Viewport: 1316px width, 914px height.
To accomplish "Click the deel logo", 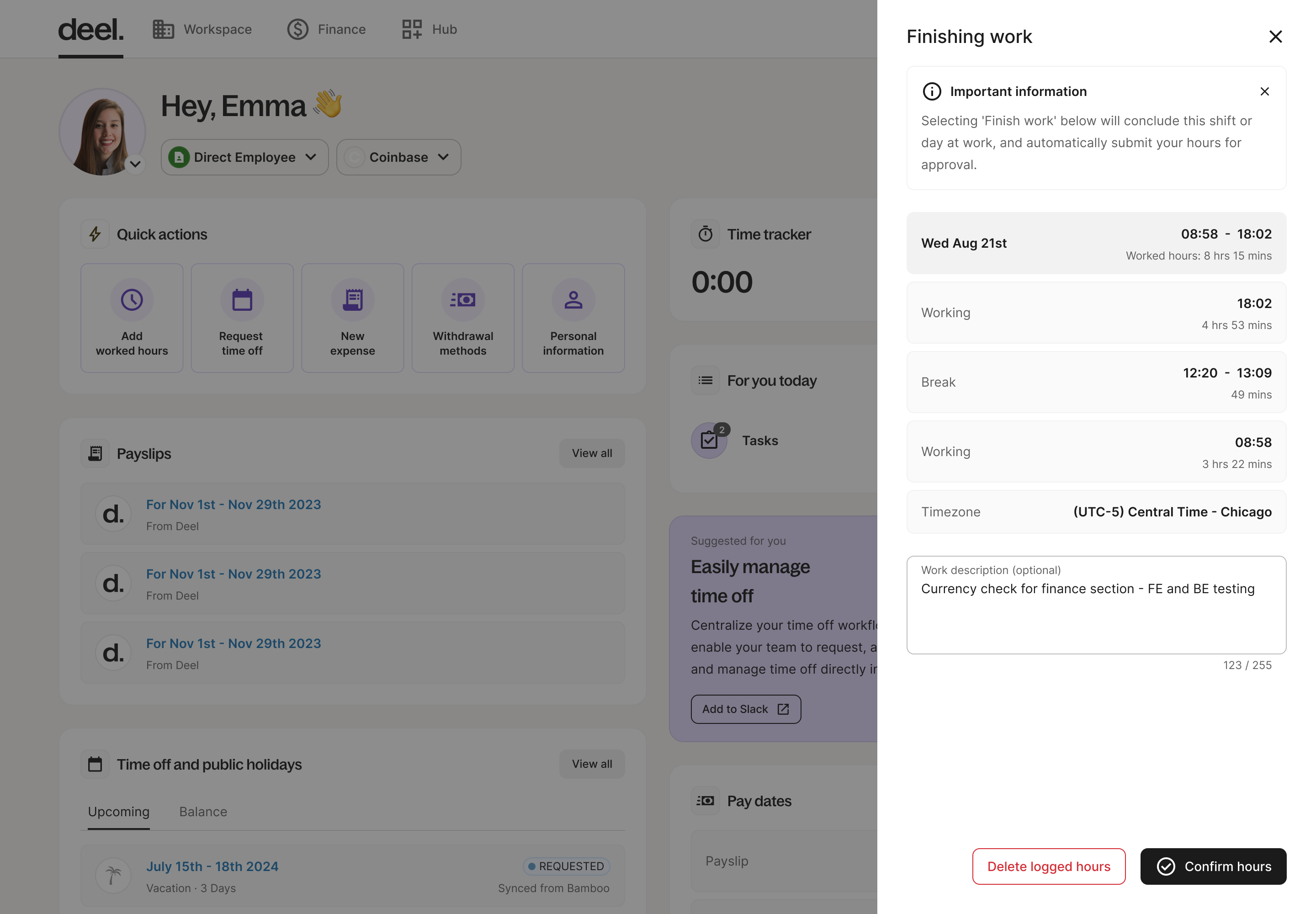I will [90, 29].
